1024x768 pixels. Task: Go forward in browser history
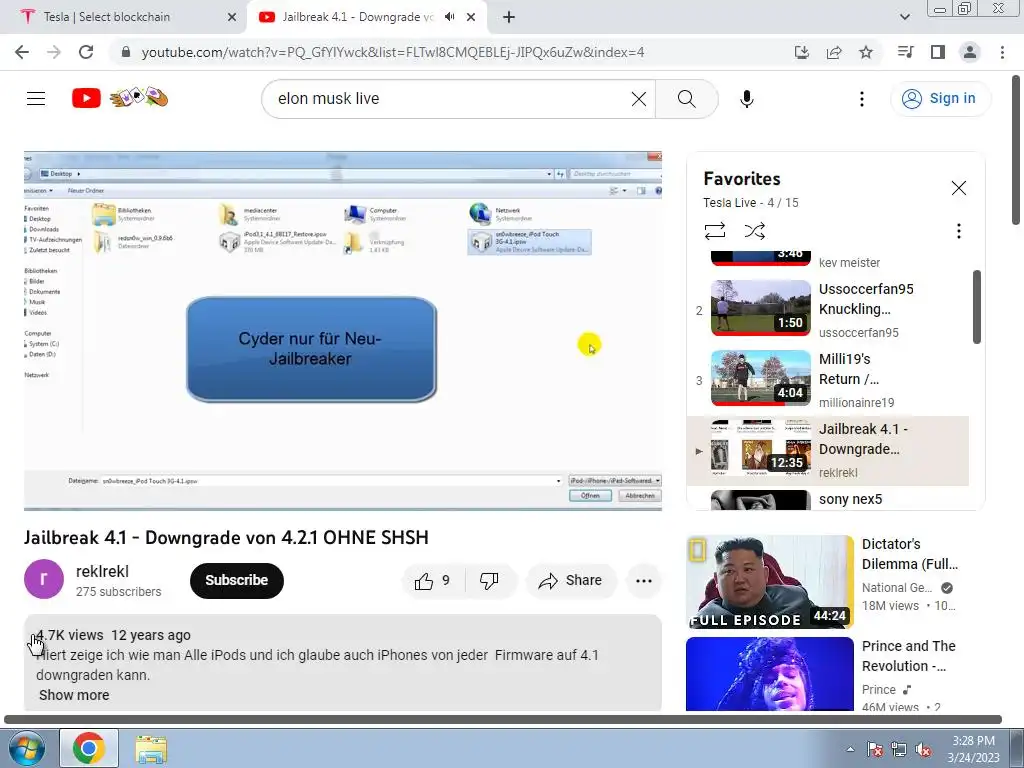54,52
